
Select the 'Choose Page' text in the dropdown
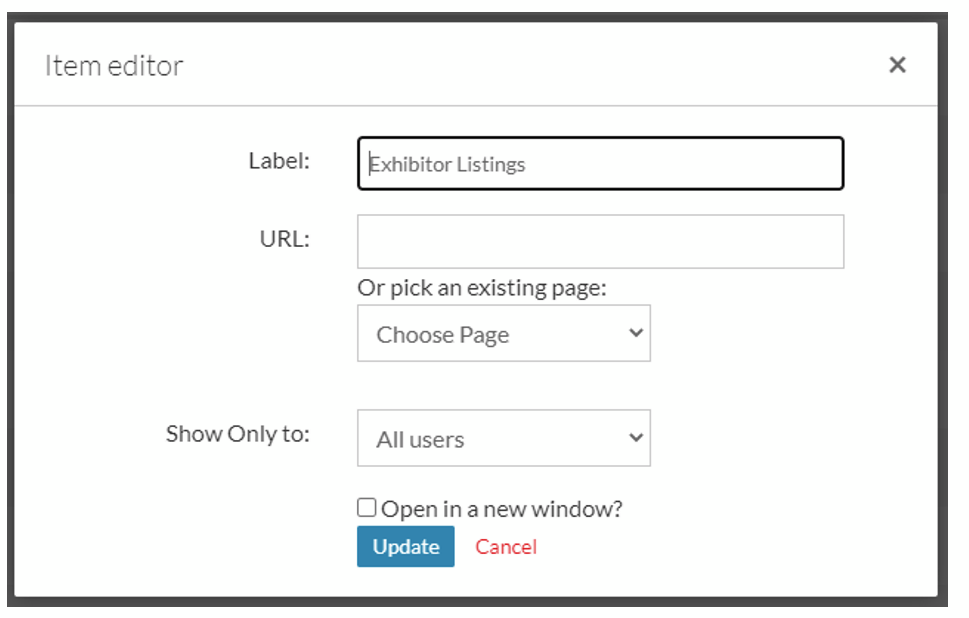[442, 335]
